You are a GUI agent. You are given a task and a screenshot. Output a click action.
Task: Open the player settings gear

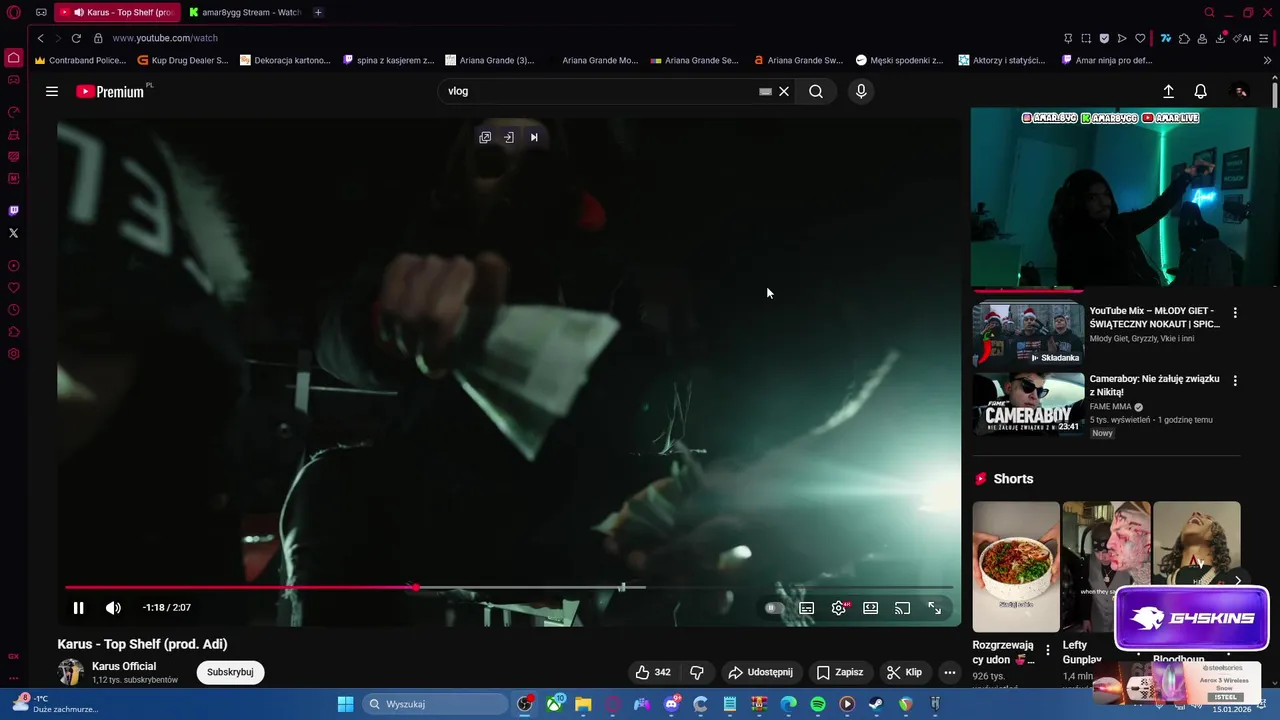(x=839, y=608)
